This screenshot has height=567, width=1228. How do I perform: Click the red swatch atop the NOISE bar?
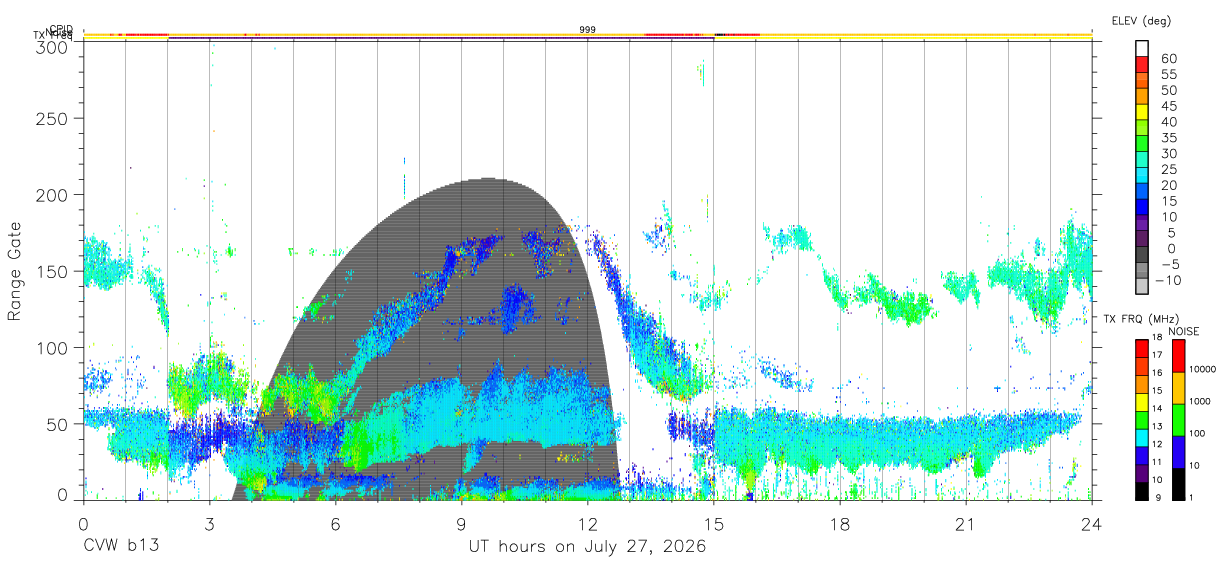pos(1178,355)
